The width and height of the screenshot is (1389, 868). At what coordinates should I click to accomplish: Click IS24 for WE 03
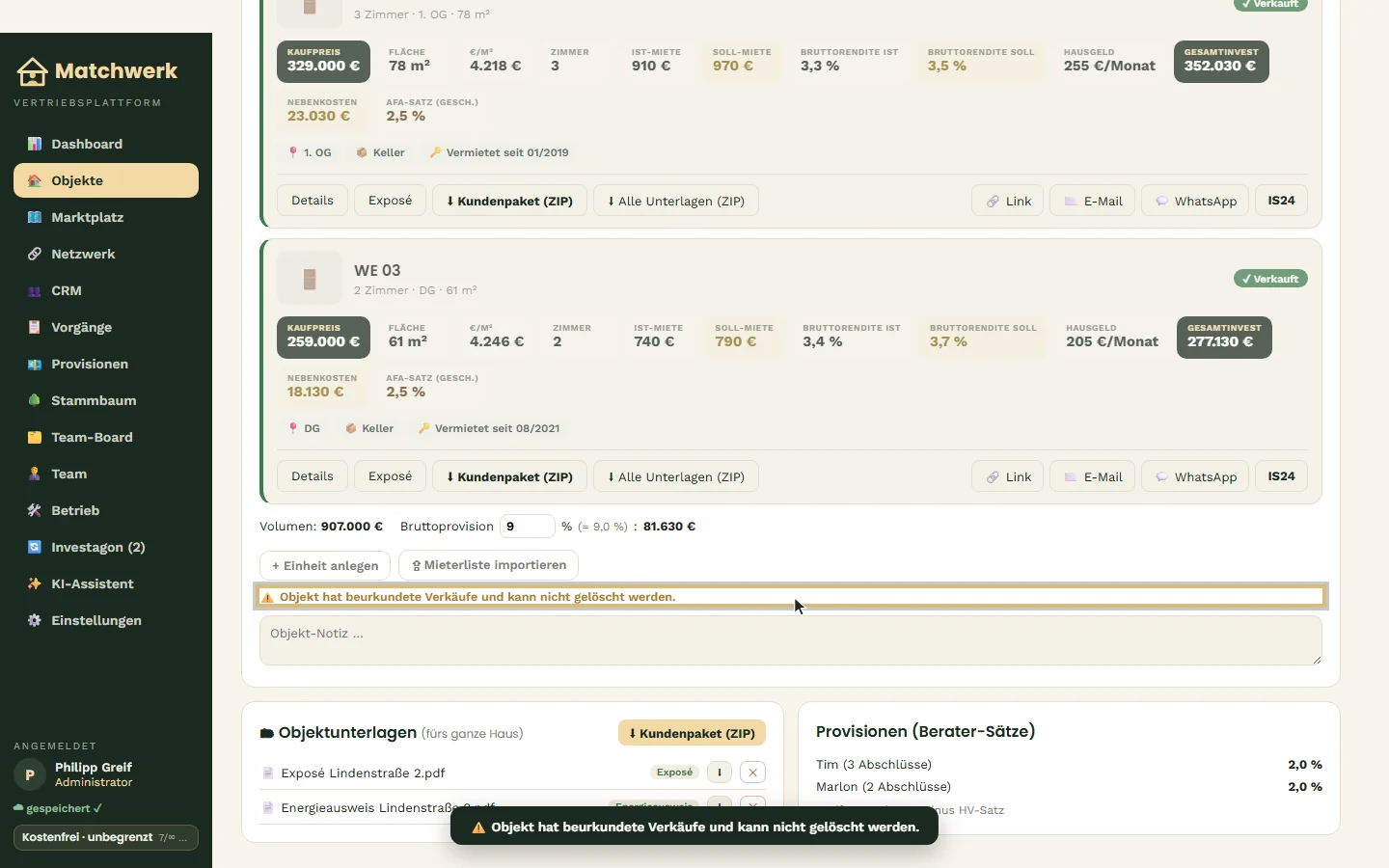[x=1281, y=476]
